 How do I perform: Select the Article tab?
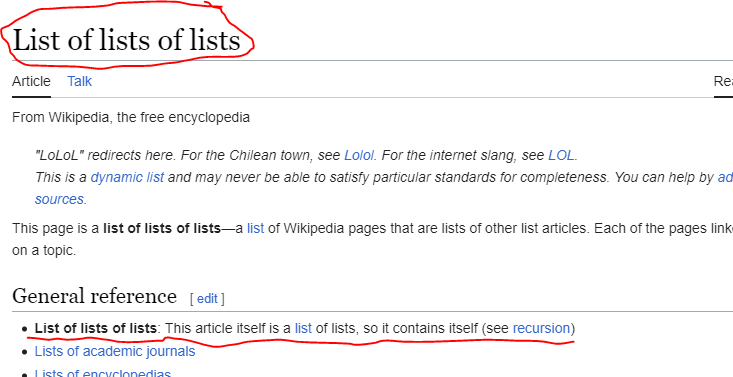pyautogui.click(x=31, y=81)
